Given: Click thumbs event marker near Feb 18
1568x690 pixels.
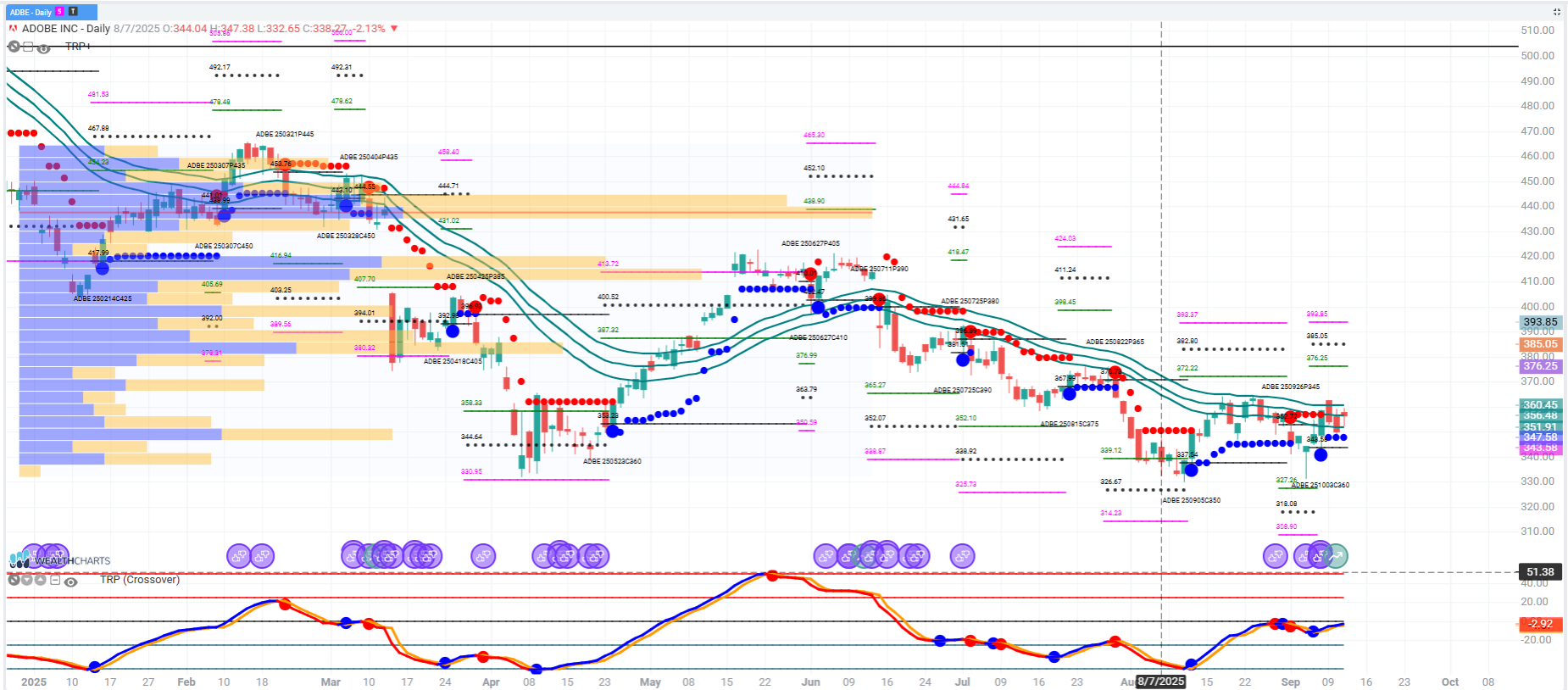Looking at the screenshot, I should coord(263,556).
